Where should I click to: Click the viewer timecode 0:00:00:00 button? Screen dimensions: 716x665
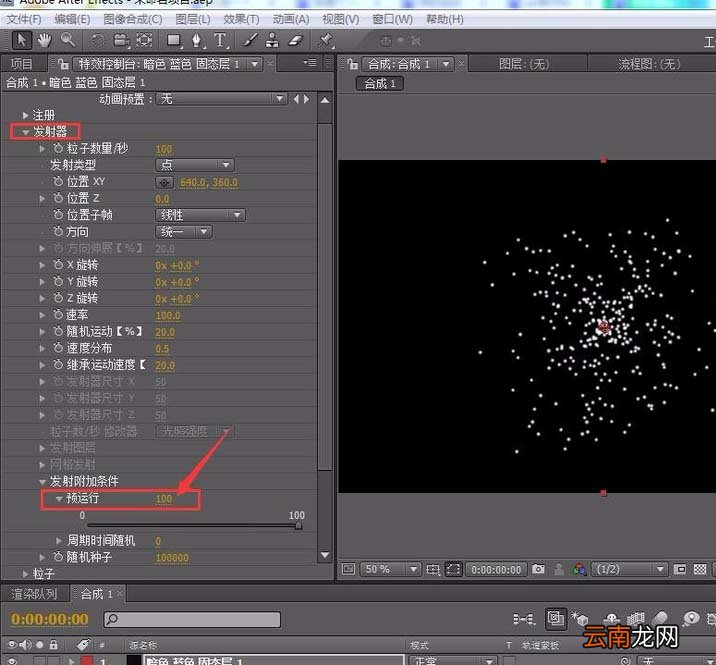pyautogui.click(x=496, y=570)
